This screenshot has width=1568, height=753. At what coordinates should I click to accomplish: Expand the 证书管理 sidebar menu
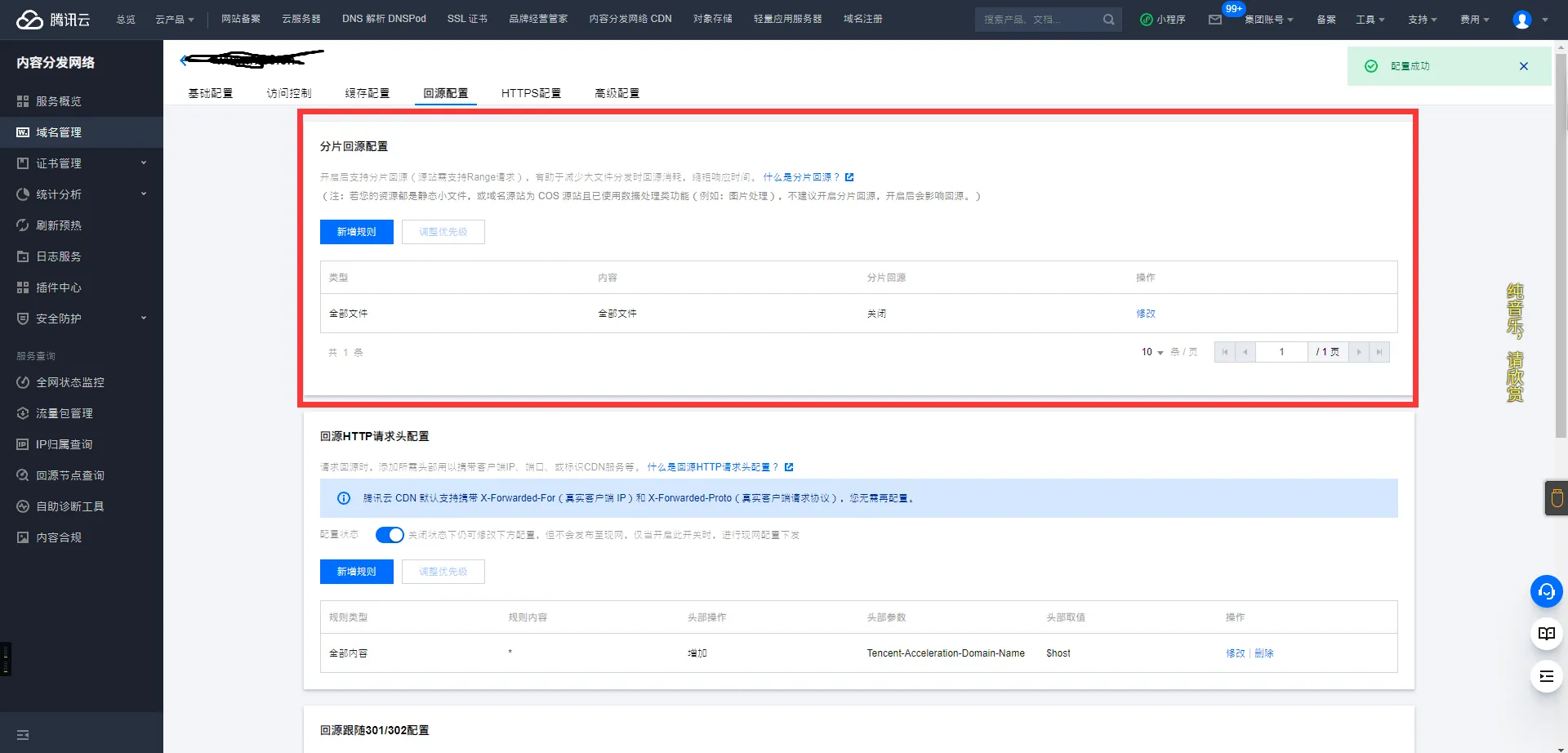click(57, 163)
